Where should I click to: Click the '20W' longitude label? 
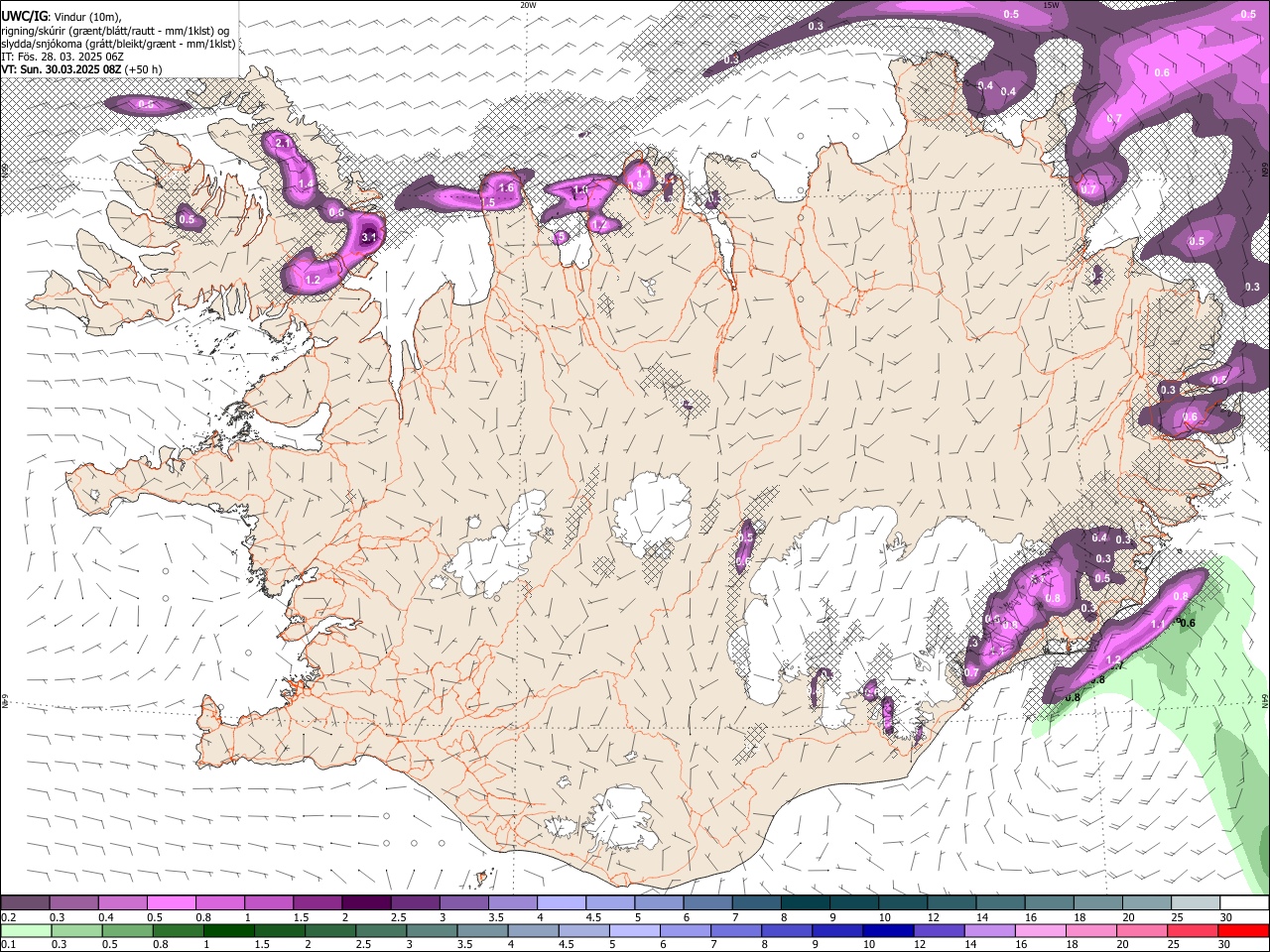coord(528,5)
